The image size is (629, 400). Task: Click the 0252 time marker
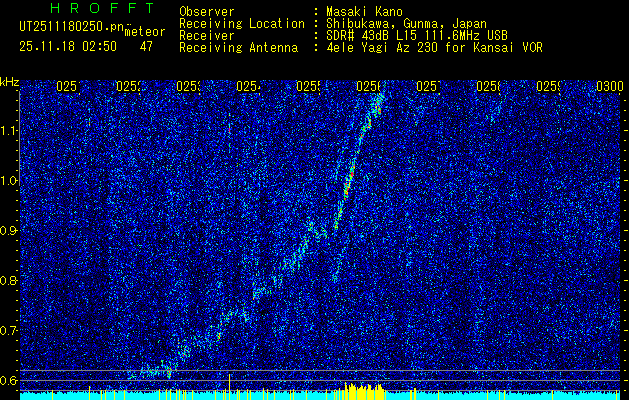pos(128,86)
